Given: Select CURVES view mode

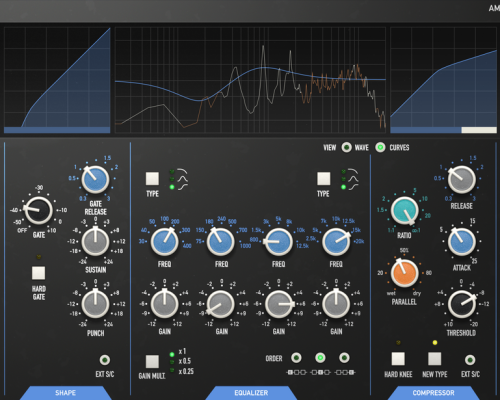Looking at the screenshot, I should [380, 147].
